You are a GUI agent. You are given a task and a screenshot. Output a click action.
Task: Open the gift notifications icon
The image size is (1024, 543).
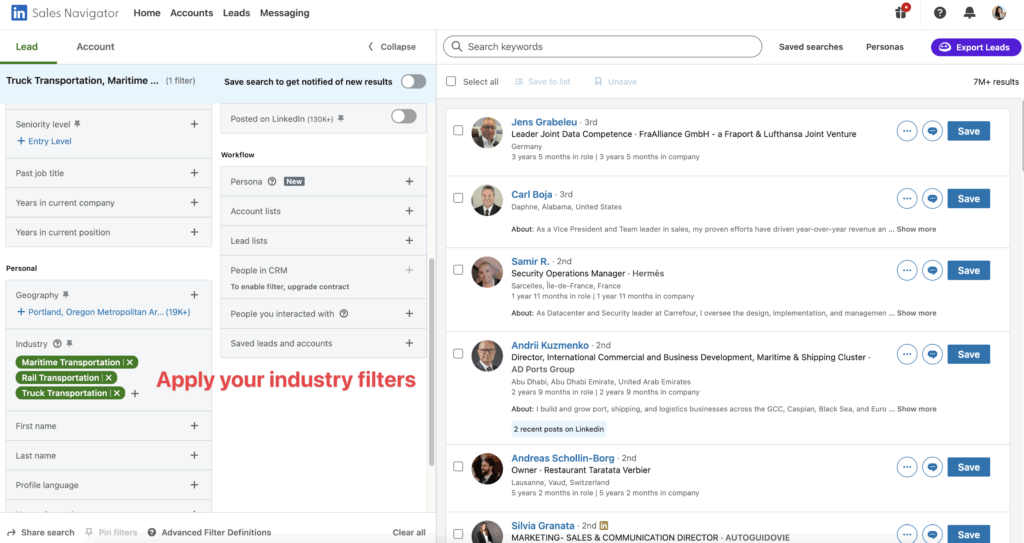[x=901, y=12]
